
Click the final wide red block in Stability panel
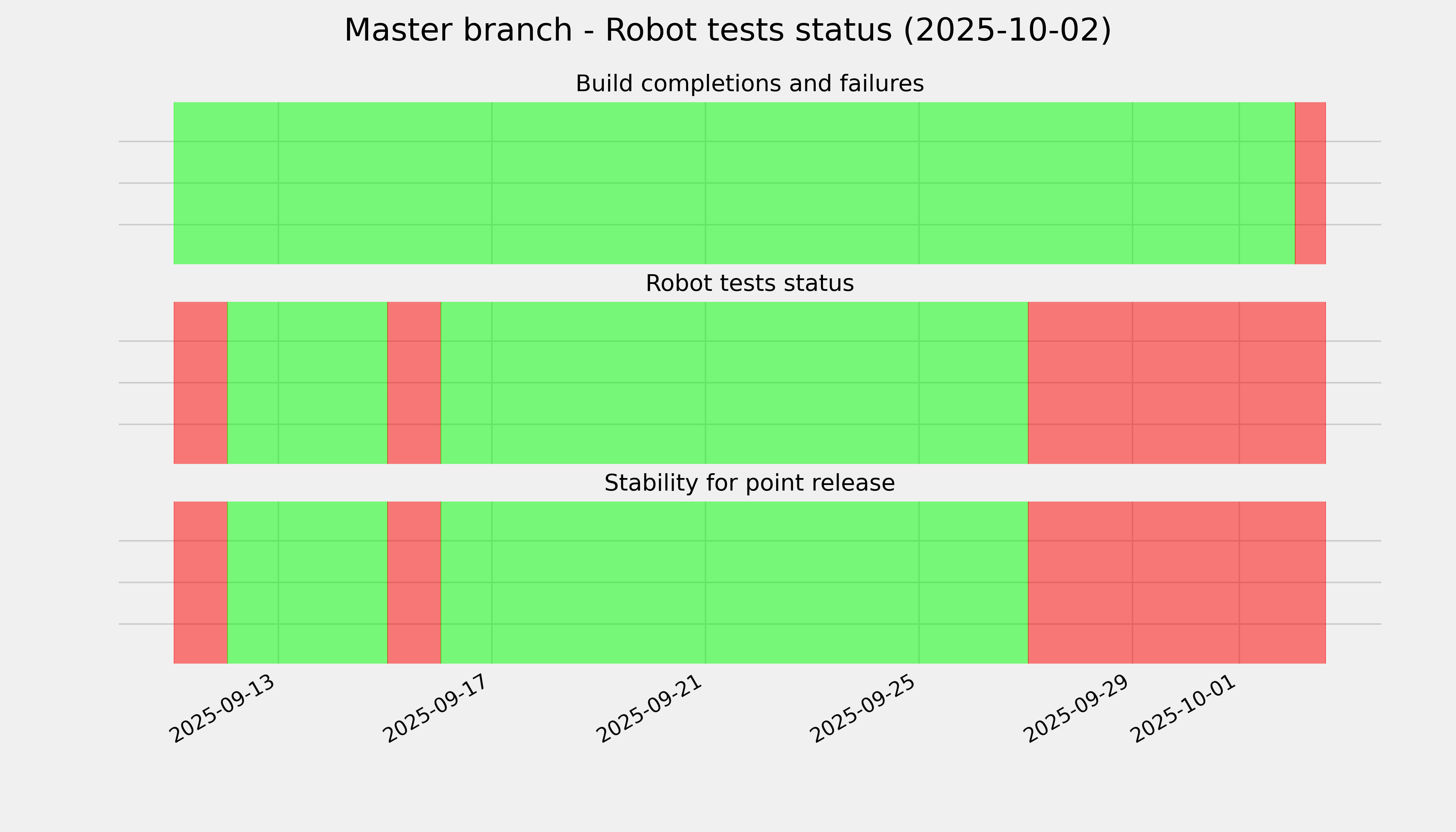(x=1177, y=582)
